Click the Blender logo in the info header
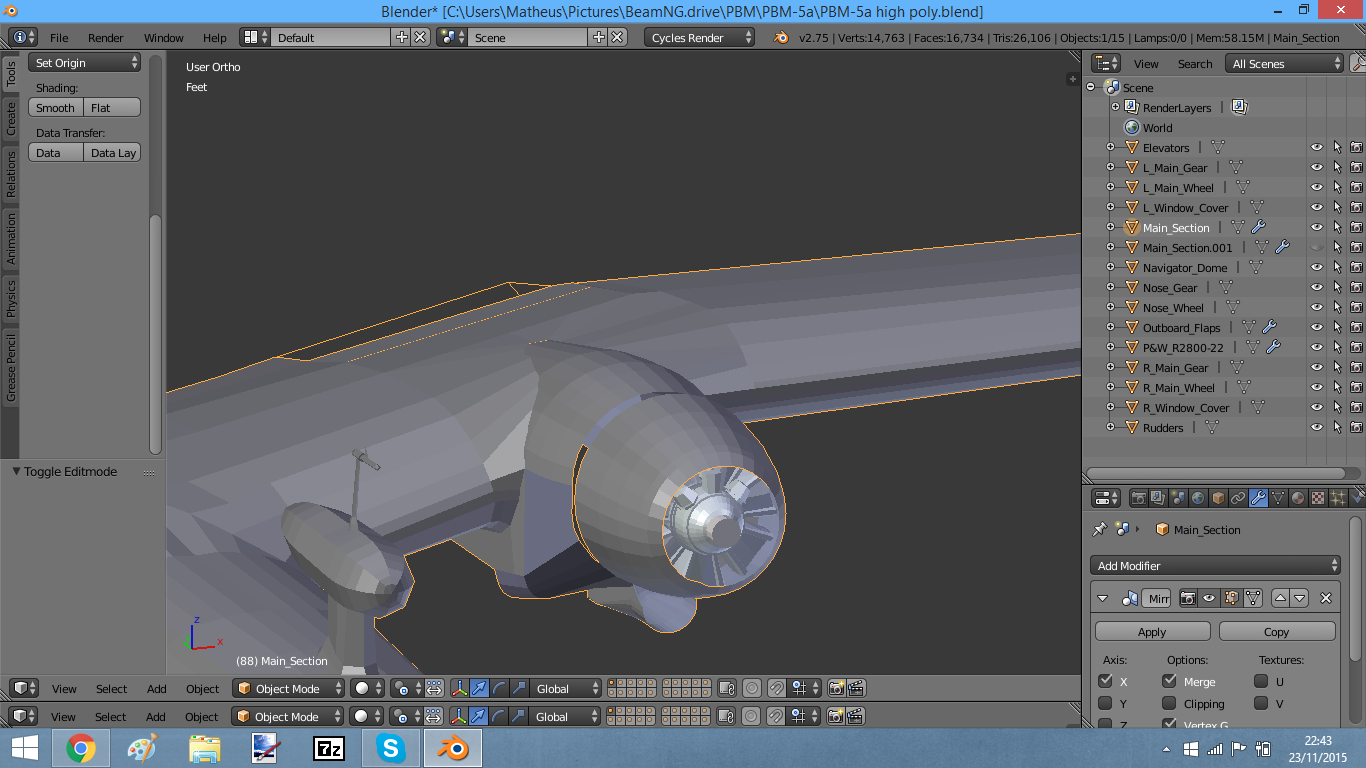This screenshot has height=768, width=1366. pos(781,37)
